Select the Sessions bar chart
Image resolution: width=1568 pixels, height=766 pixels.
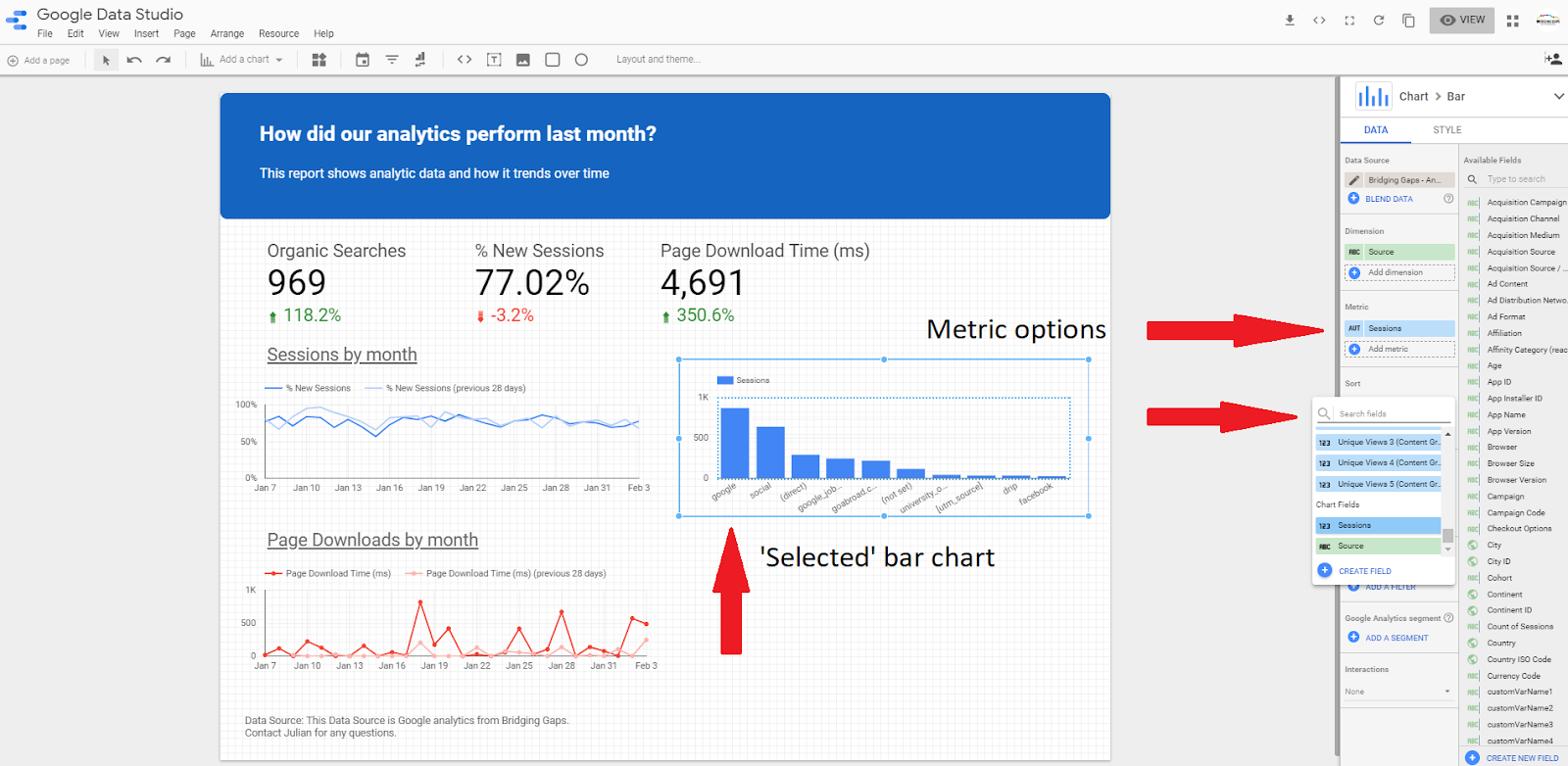click(x=884, y=438)
